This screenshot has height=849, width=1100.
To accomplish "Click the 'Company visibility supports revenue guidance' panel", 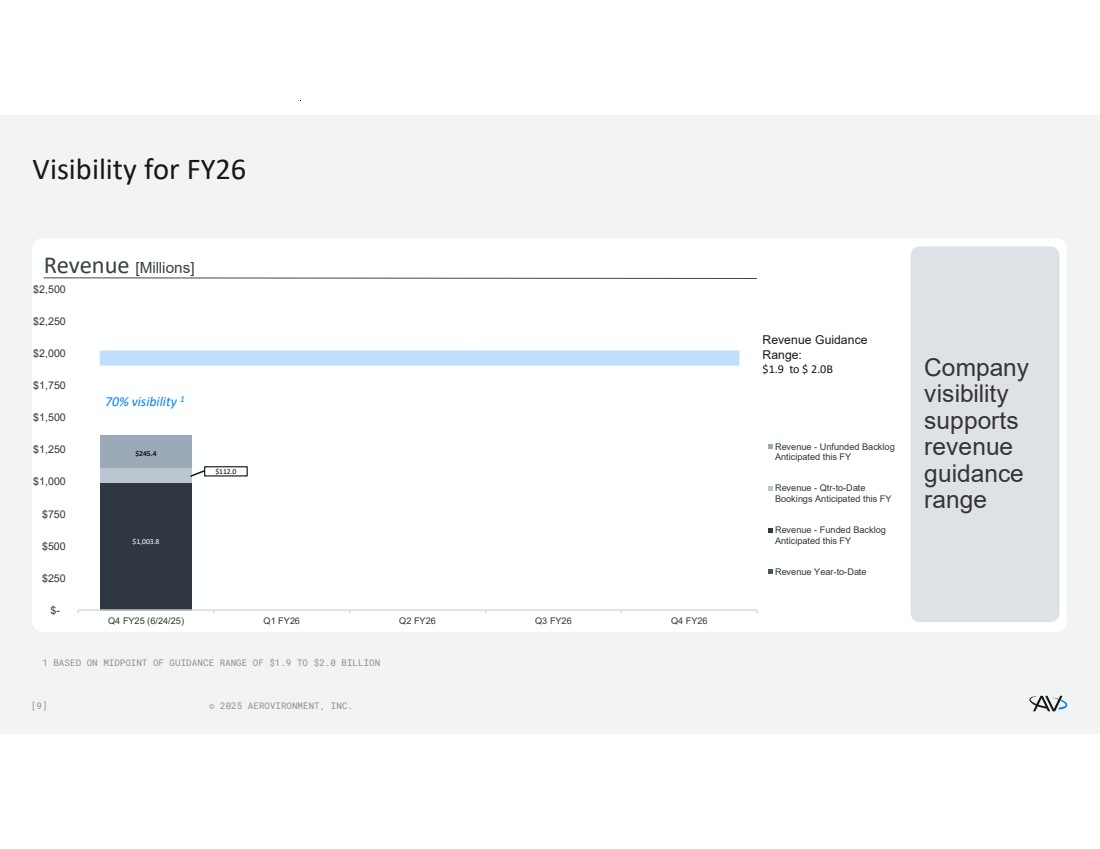I will 984,433.
